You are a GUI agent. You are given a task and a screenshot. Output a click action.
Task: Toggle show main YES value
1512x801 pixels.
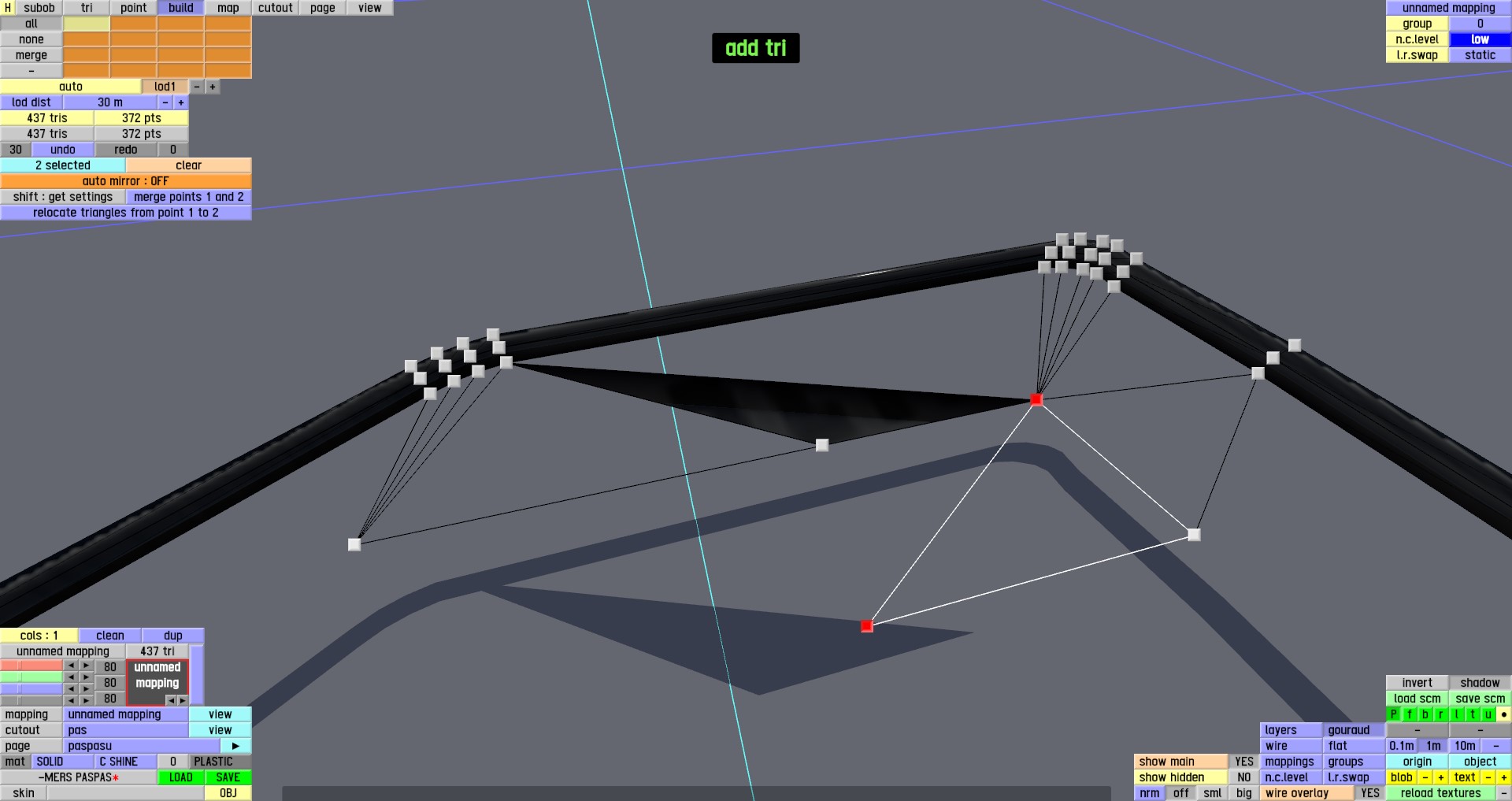pos(1243,762)
